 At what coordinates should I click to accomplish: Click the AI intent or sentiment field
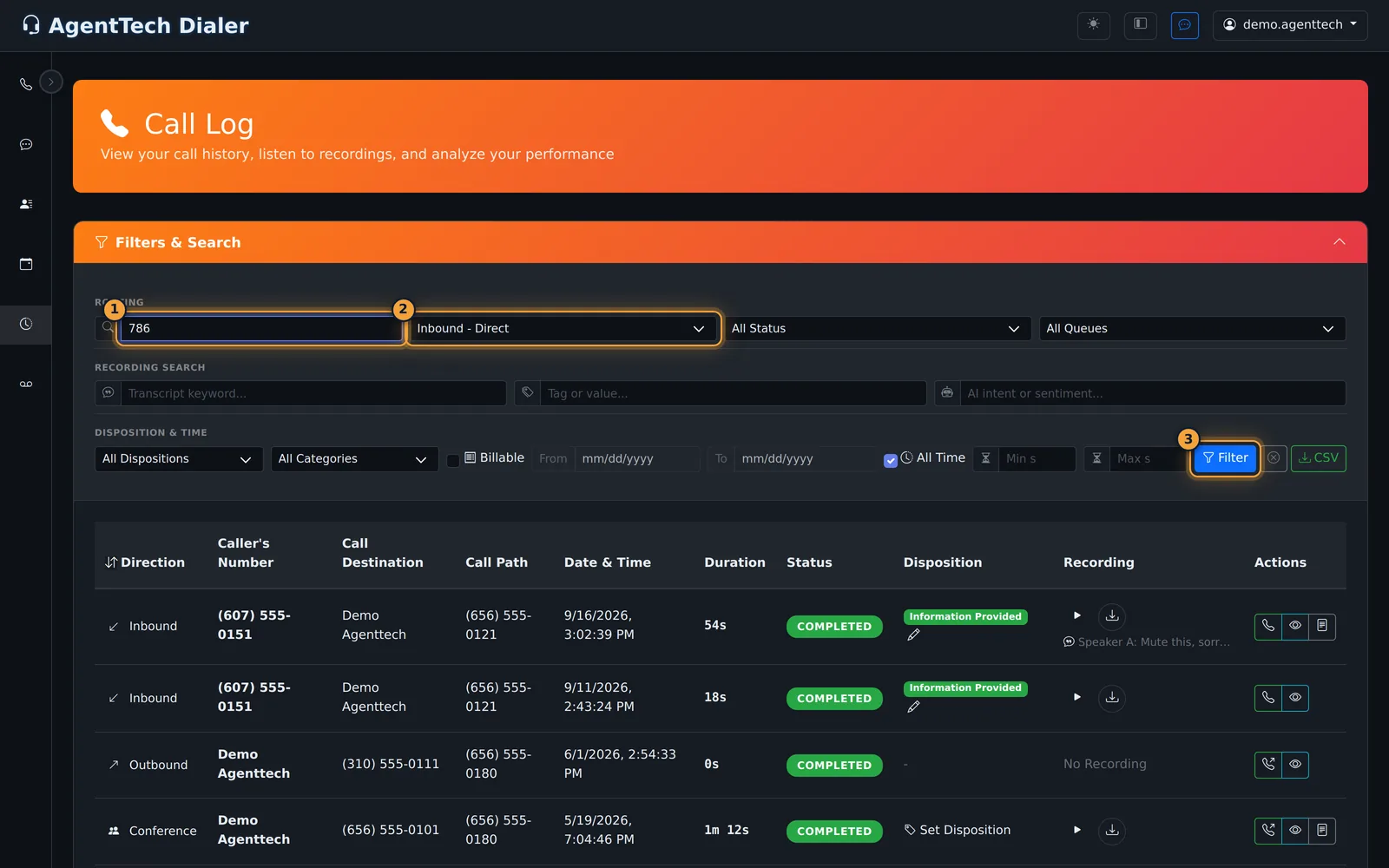coord(1153,393)
